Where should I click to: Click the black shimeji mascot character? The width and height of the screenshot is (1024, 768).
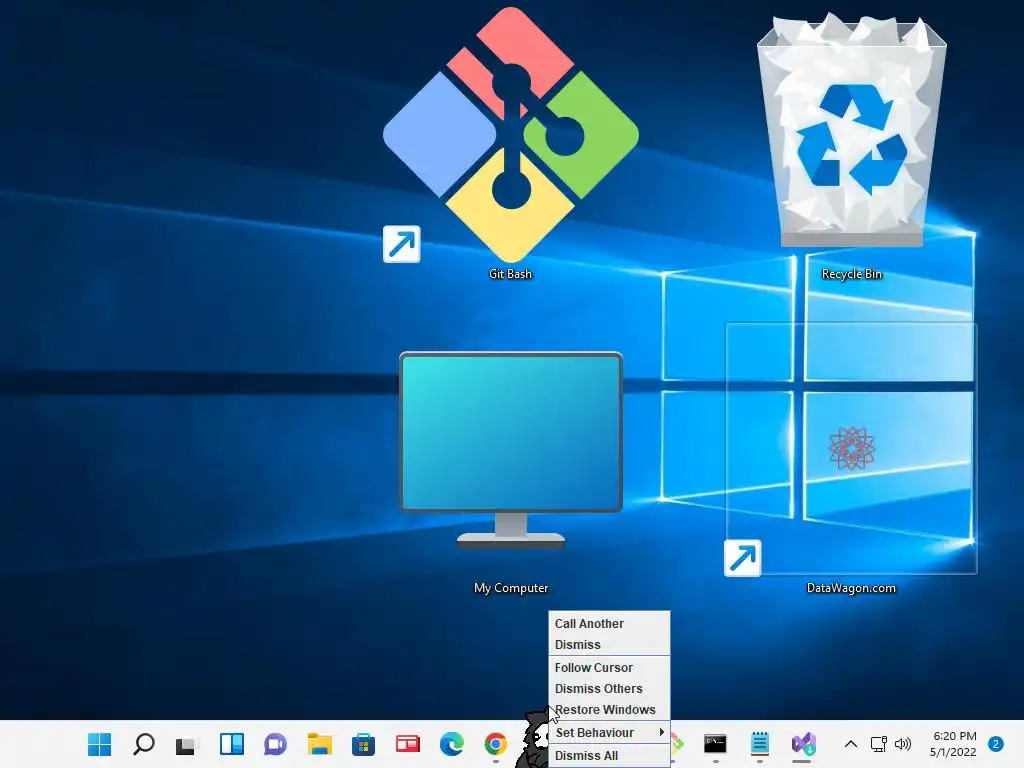[x=533, y=739]
